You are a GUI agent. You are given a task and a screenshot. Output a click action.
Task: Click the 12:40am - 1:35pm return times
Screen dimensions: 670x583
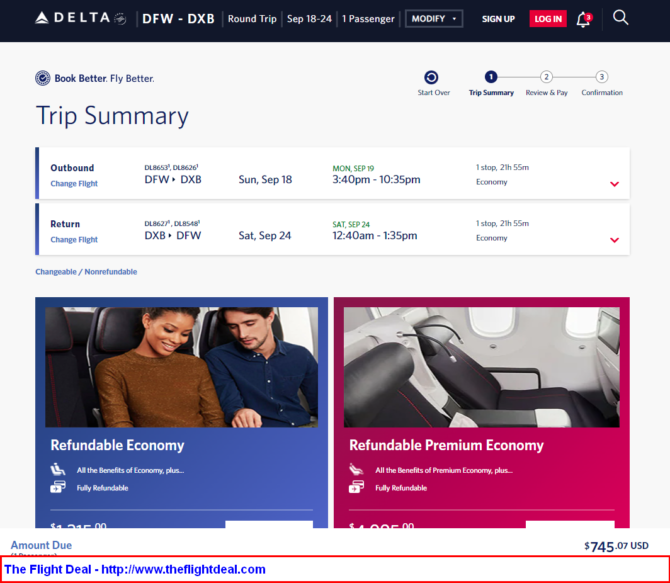click(x=375, y=236)
